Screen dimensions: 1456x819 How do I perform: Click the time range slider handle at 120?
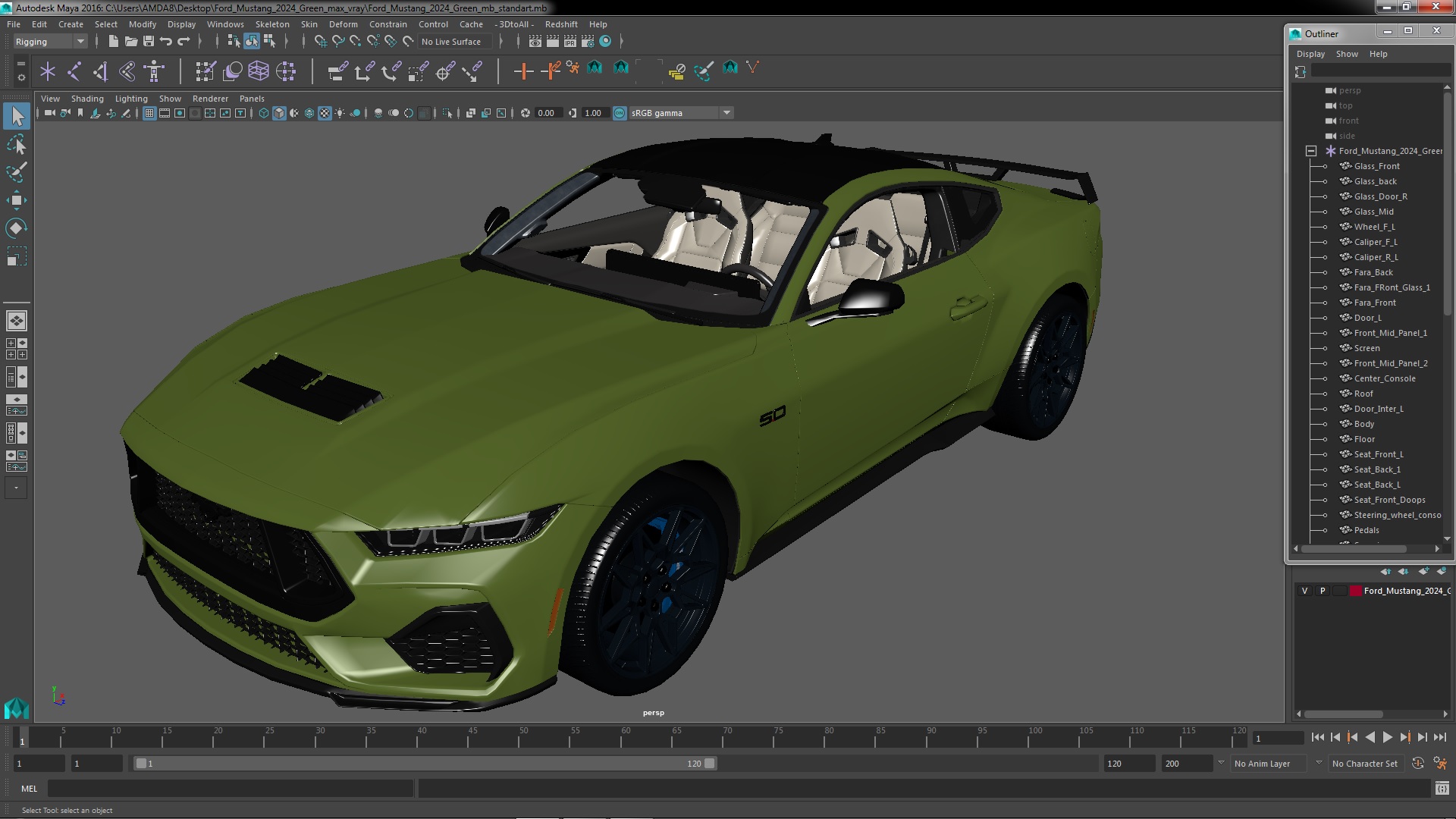(710, 764)
